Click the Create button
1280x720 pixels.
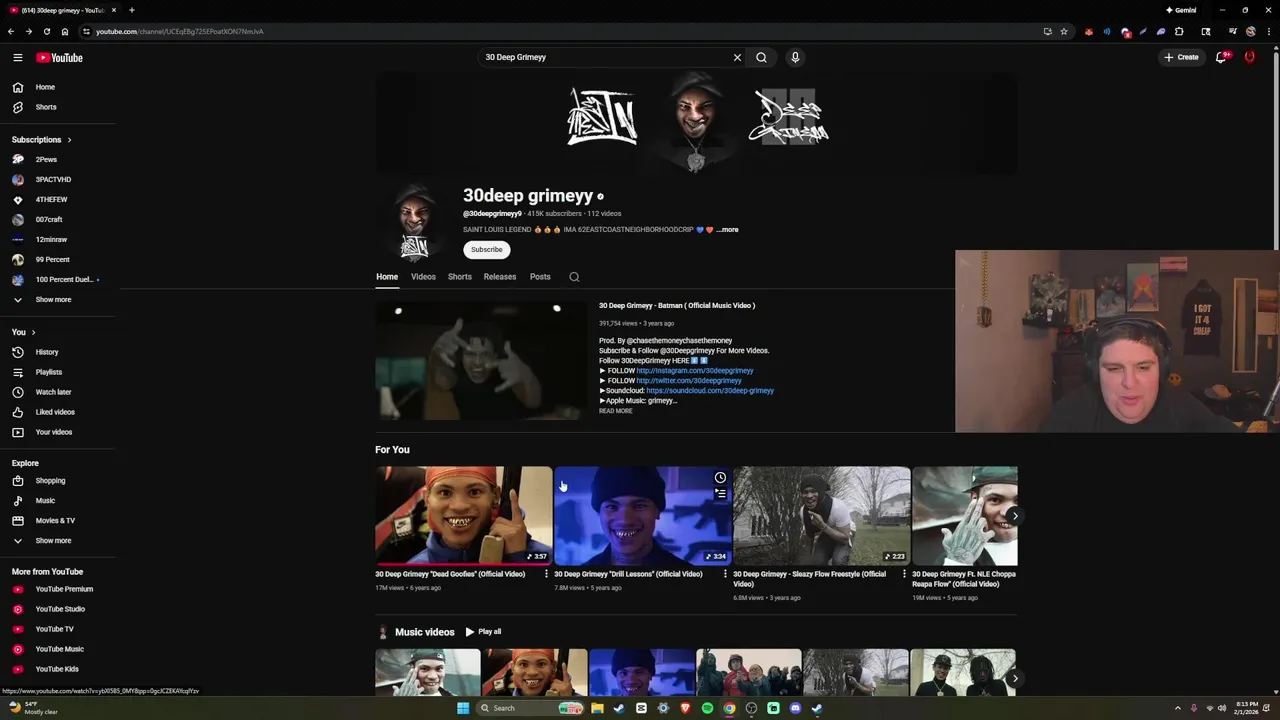tap(1181, 57)
